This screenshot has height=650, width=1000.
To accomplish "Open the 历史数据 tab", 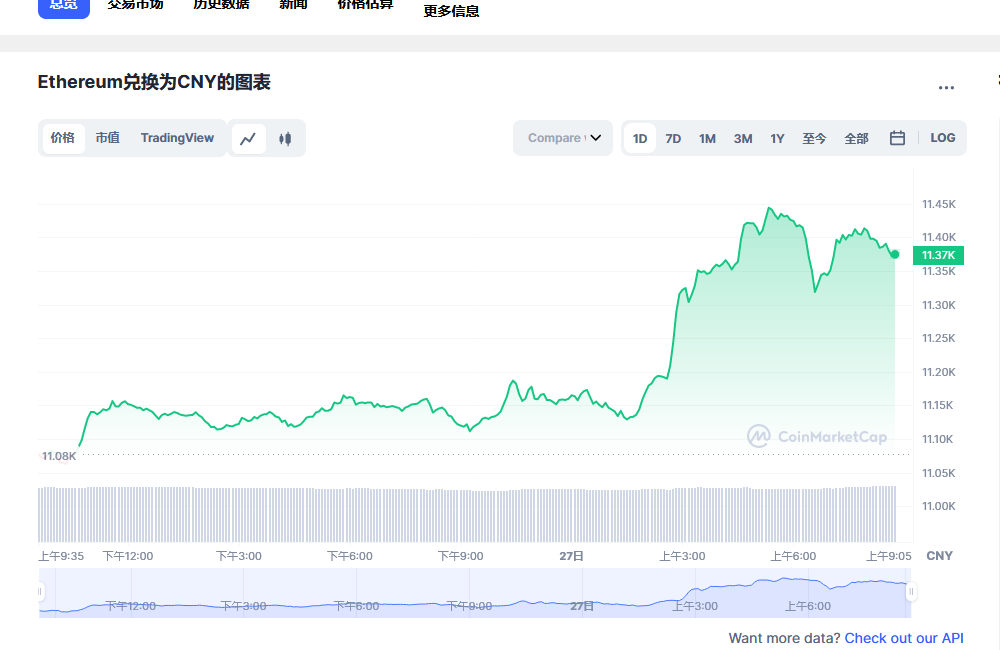I will coord(220,3).
